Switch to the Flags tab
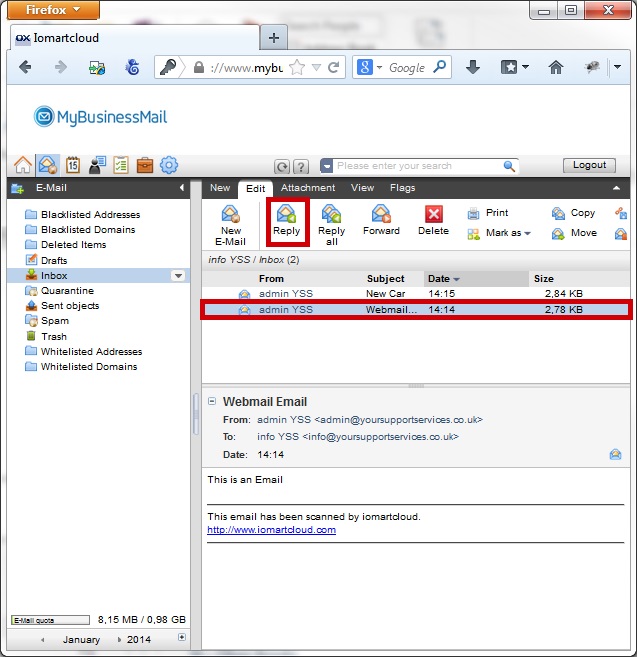This screenshot has height=657, width=637. (x=402, y=188)
